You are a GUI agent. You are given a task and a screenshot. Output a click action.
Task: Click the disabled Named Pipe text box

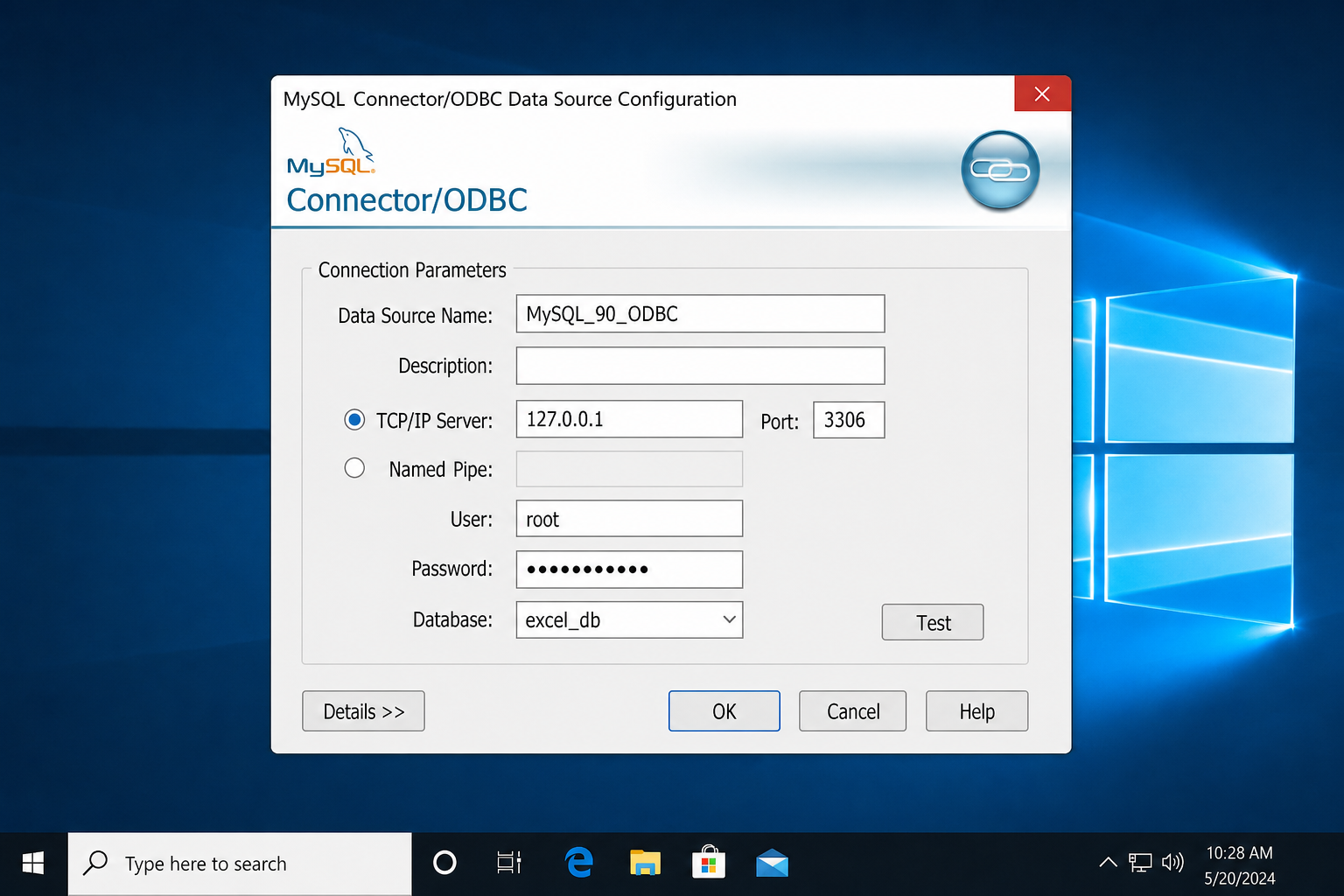(x=629, y=469)
